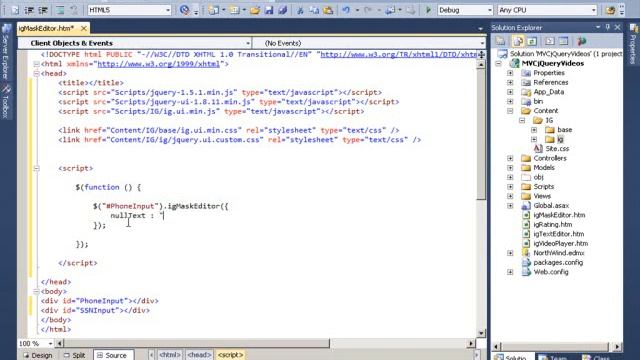Click the Copy Web Site icon in Solution Explorer
Image resolution: width=640 pixels, height=360 pixels.
(x=582, y=41)
